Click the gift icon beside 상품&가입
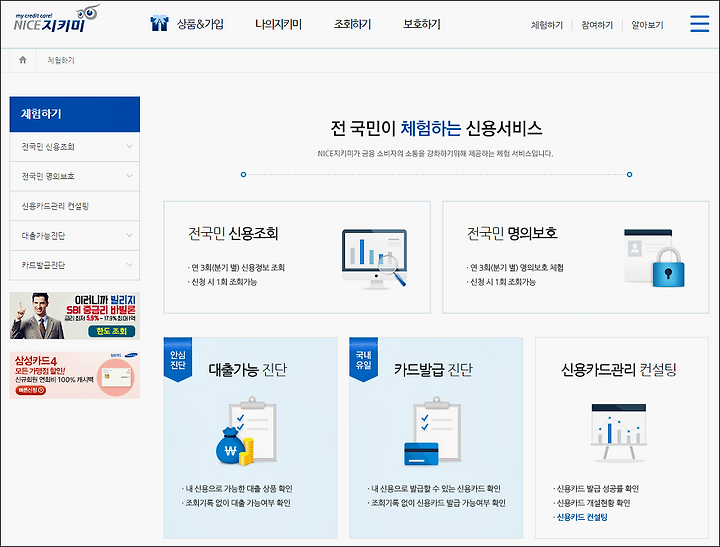 [x=159, y=23]
